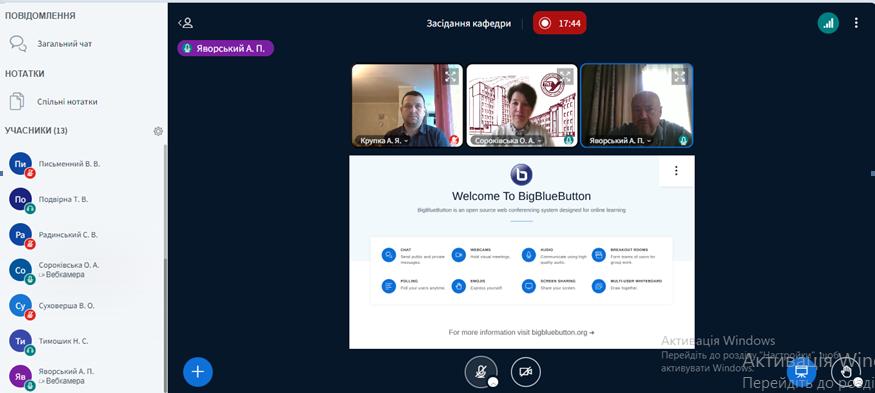Viewport: 875px width, 393px height.
Task: Click the participants list vertical scrollbar
Action: [x=165, y=268]
